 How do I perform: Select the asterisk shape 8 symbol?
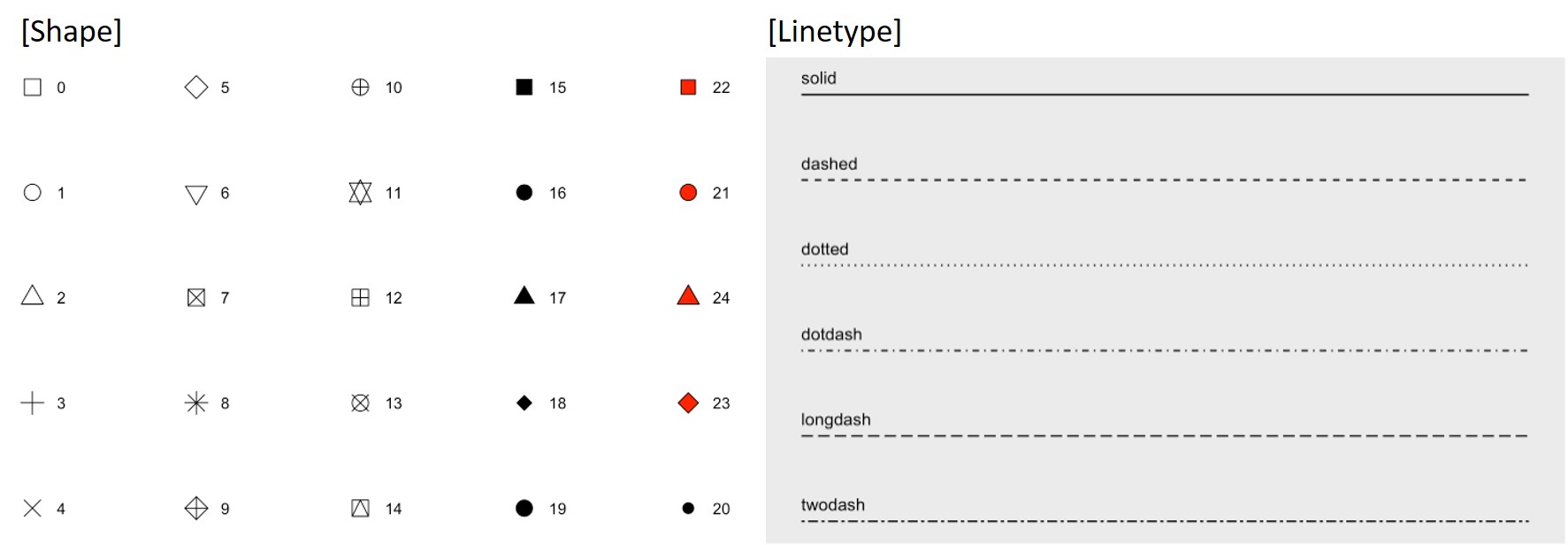[x=196, y=403]
